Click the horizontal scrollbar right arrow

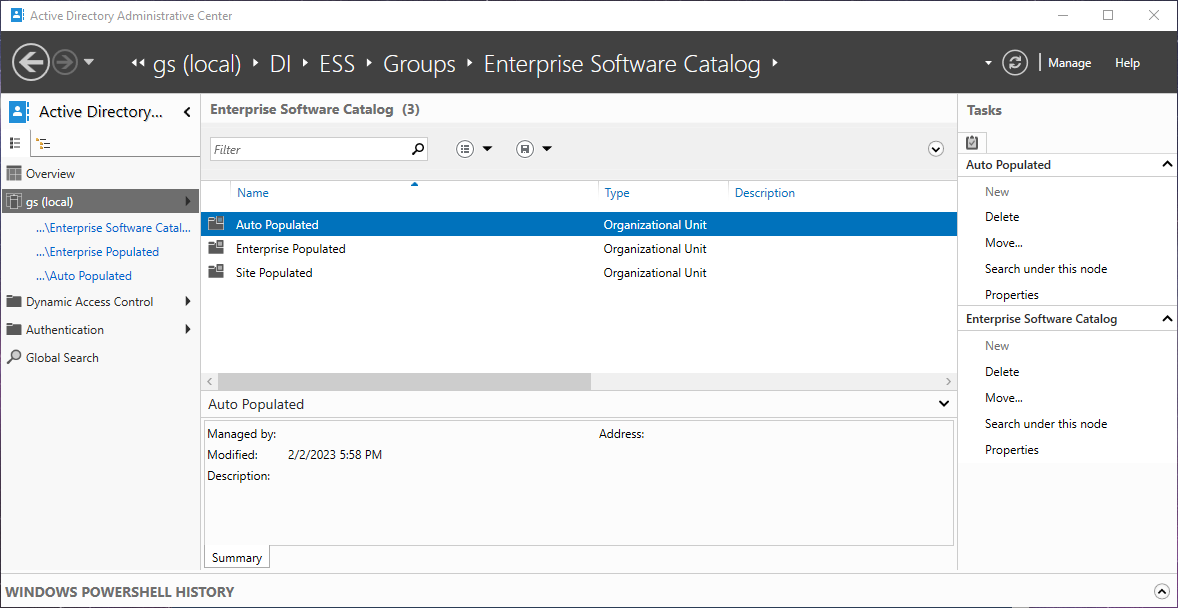click(949, 381)
